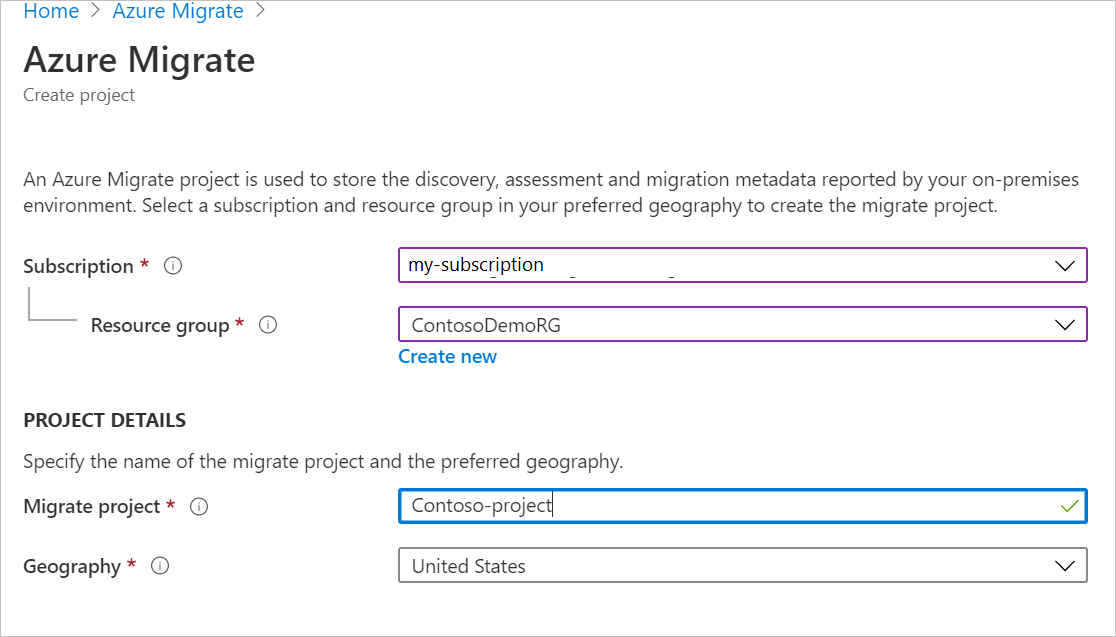Open Azure Migrate from the breadcrumb

coord(177,11)
